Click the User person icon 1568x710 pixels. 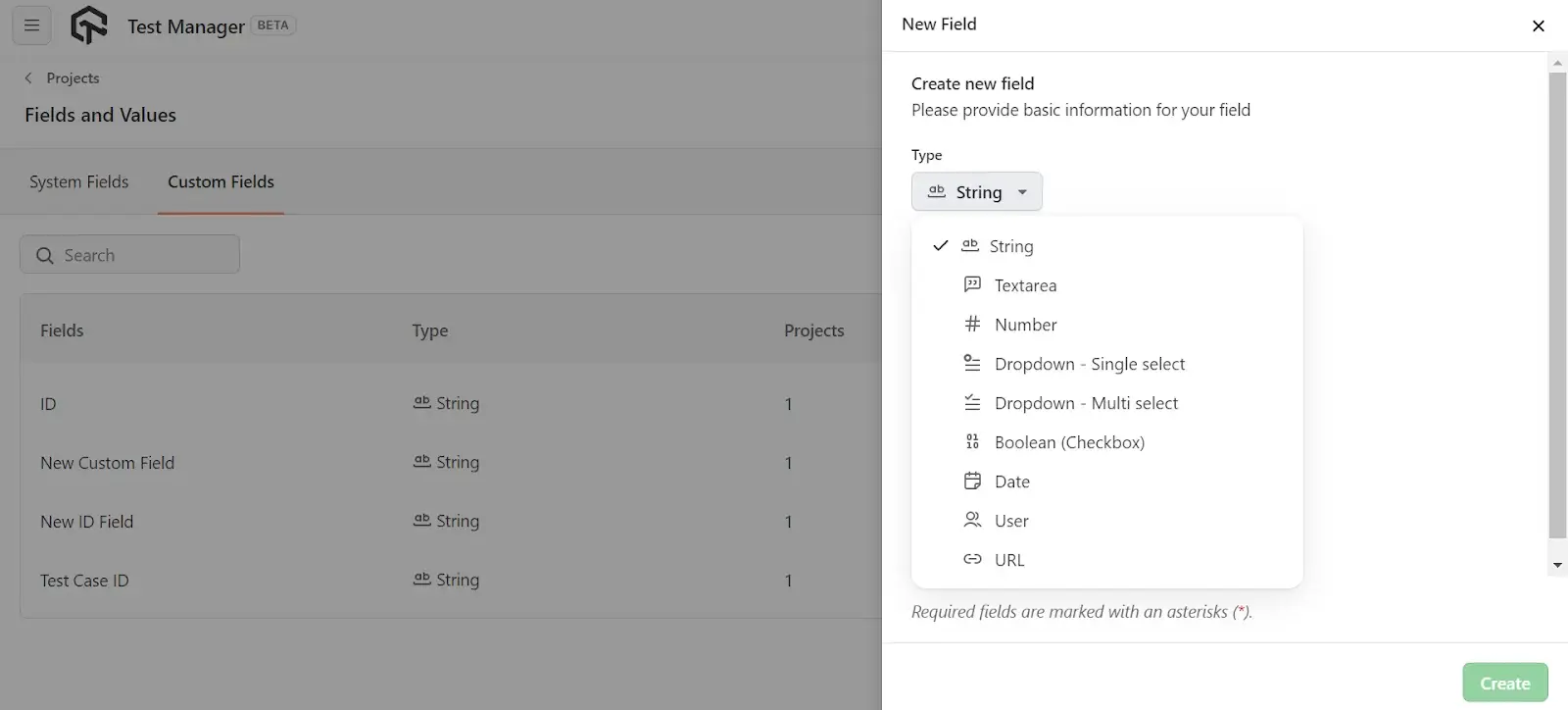pos(972,520)
